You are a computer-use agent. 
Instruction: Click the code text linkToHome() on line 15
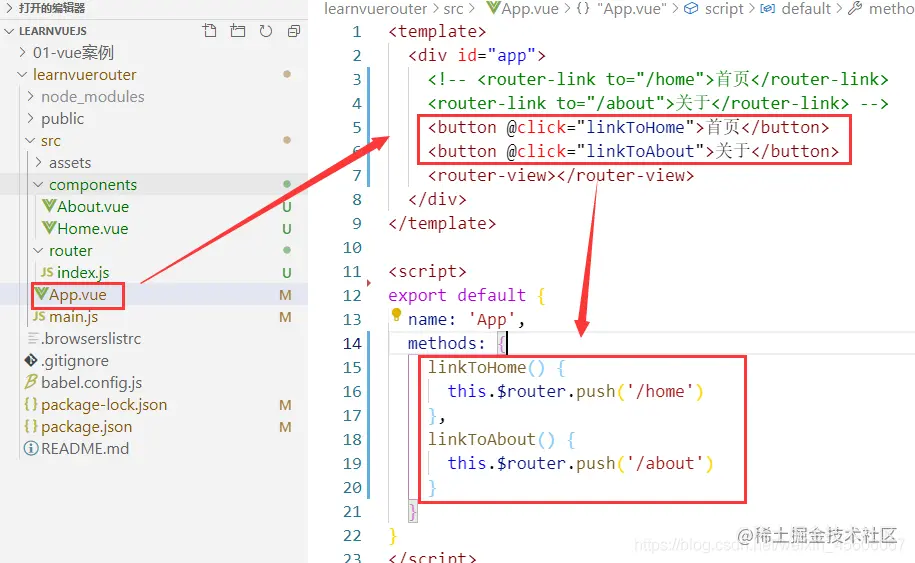[486, 368]
